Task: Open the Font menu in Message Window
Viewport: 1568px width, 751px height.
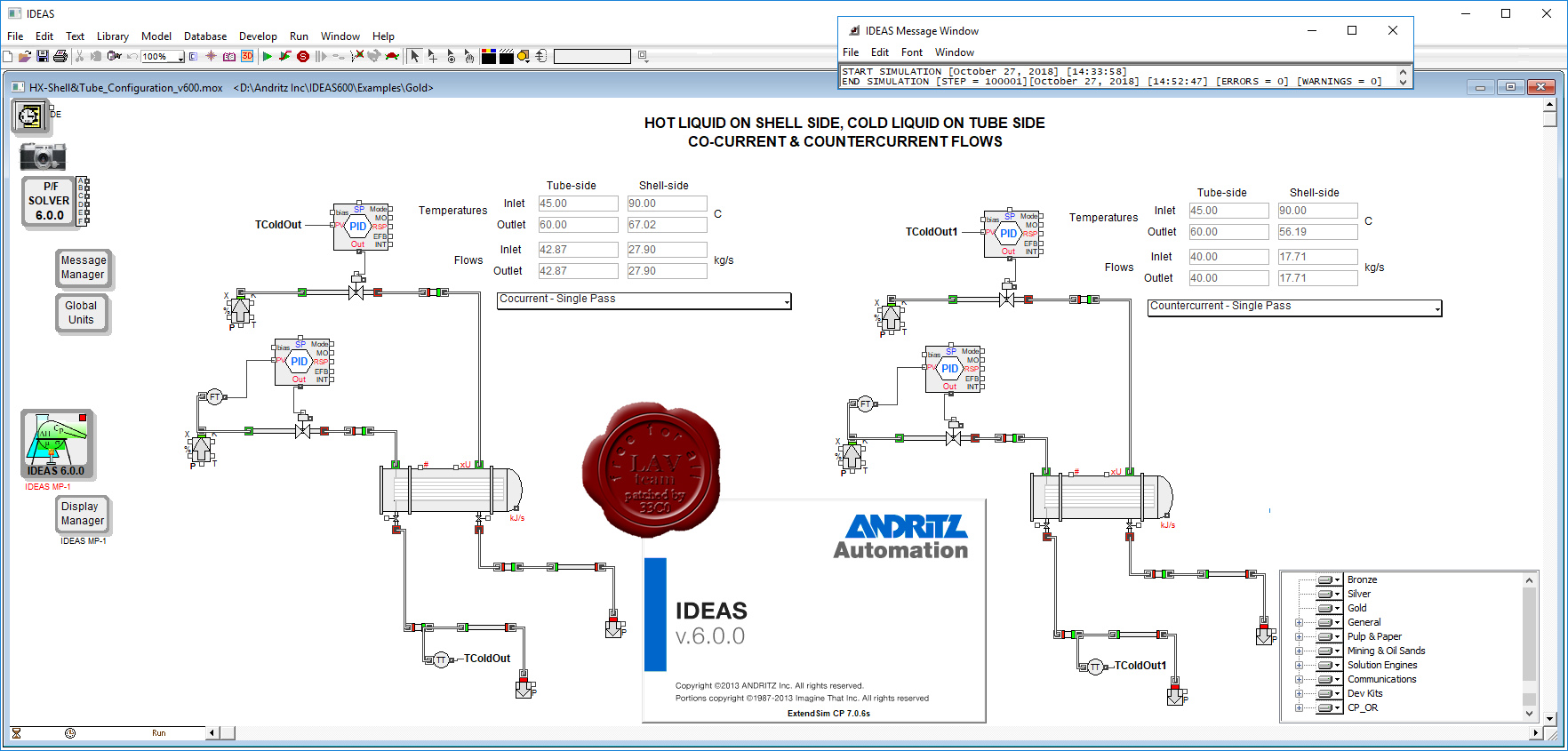Action: 912,52
